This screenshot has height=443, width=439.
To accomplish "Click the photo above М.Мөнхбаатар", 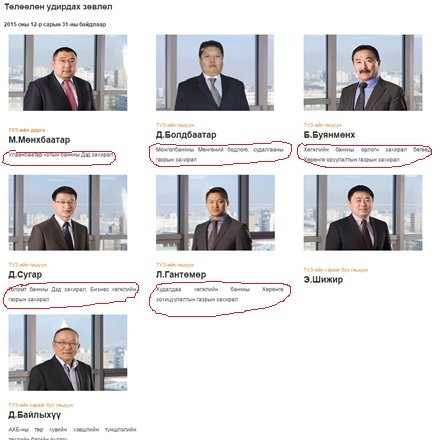I will [x=68, y=73].
